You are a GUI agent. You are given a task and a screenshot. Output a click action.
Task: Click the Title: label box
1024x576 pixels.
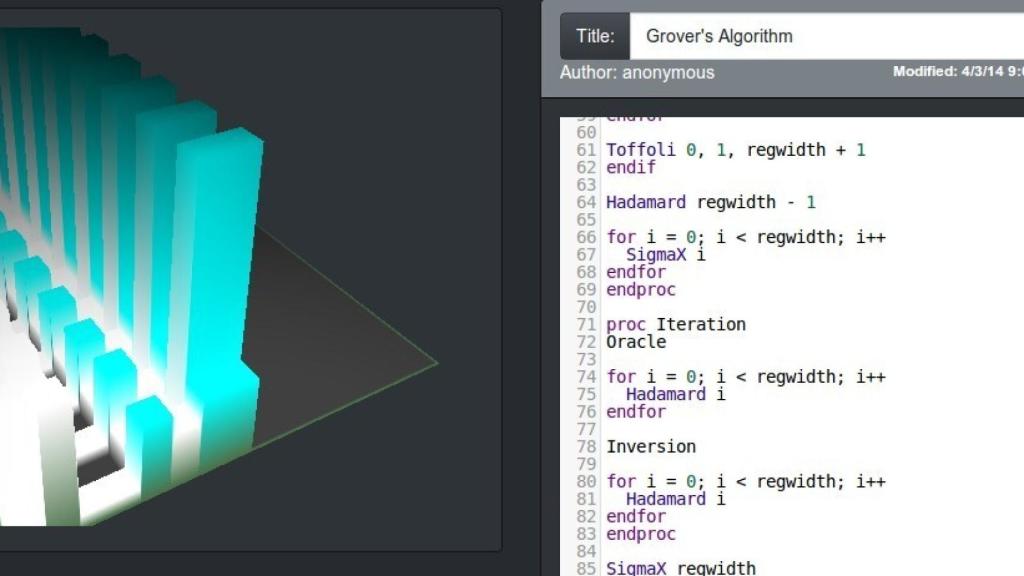pos(595,36)
